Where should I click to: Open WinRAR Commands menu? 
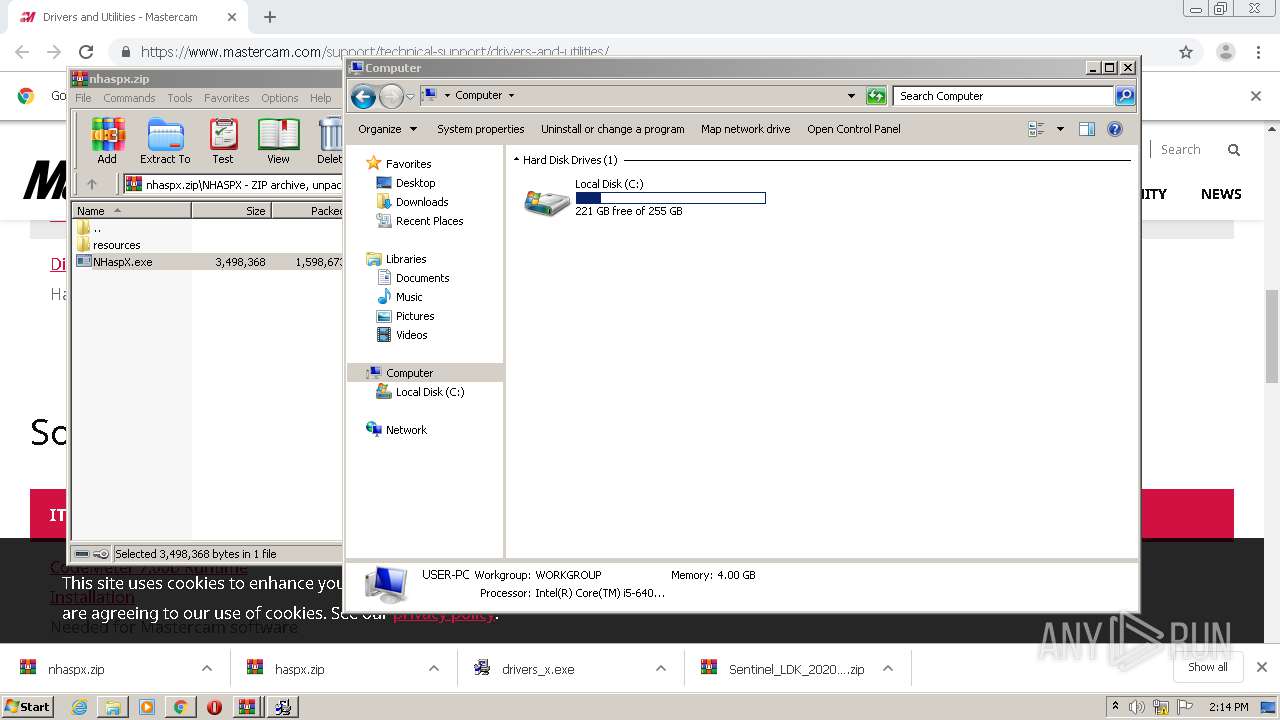(129, 98)
